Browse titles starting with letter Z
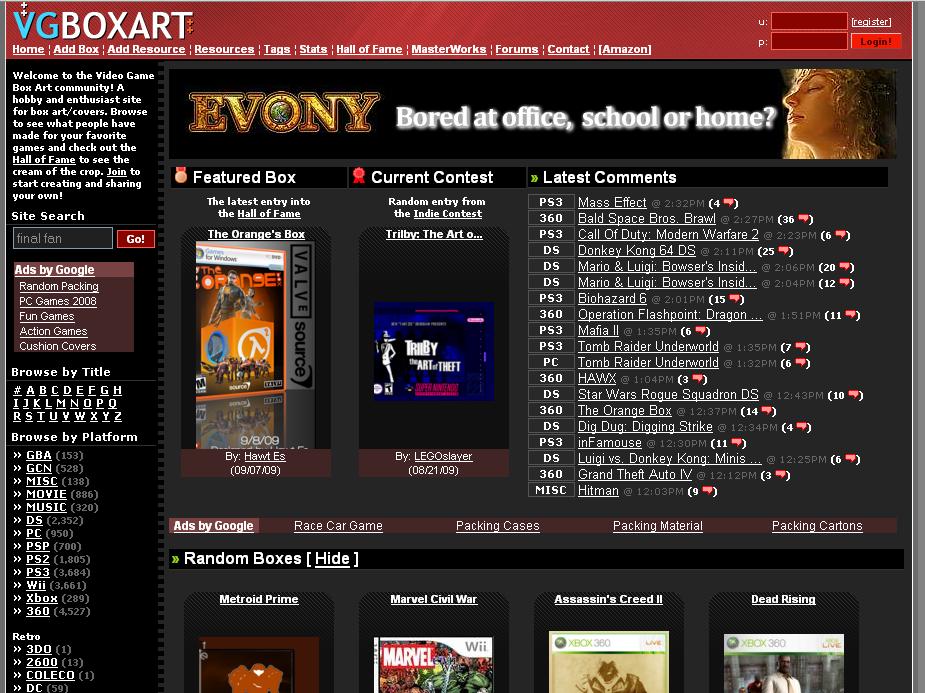Image resolution: width=925 pixels, height=693 pixels. [x=117, y=416]
